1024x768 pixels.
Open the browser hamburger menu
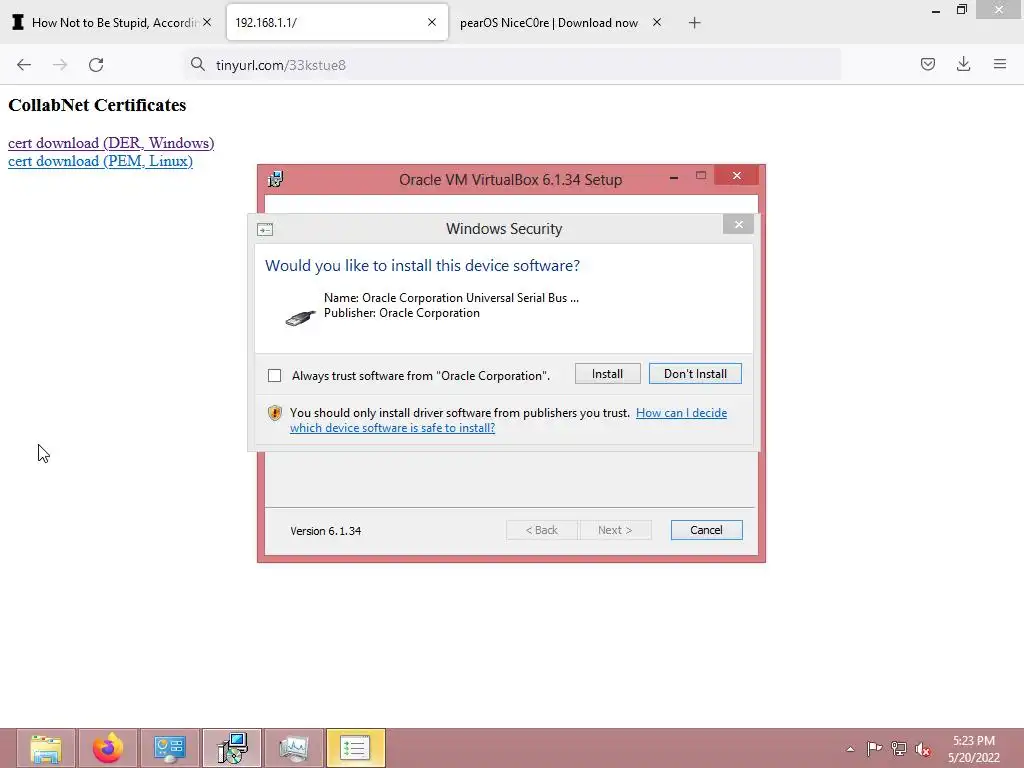pos(999,64)
